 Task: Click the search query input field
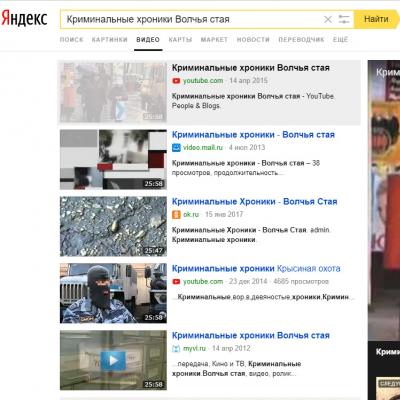coord(192,19)
